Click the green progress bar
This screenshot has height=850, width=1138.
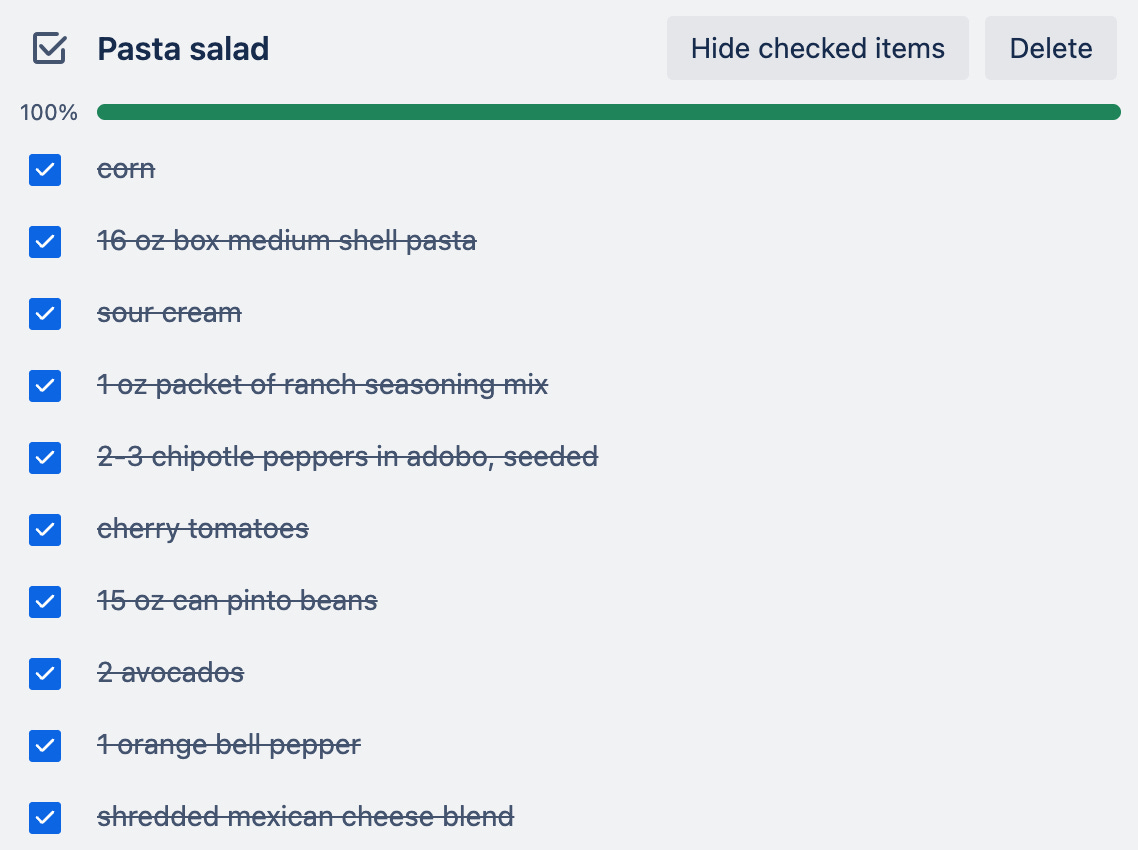click(x=608, y=112)
